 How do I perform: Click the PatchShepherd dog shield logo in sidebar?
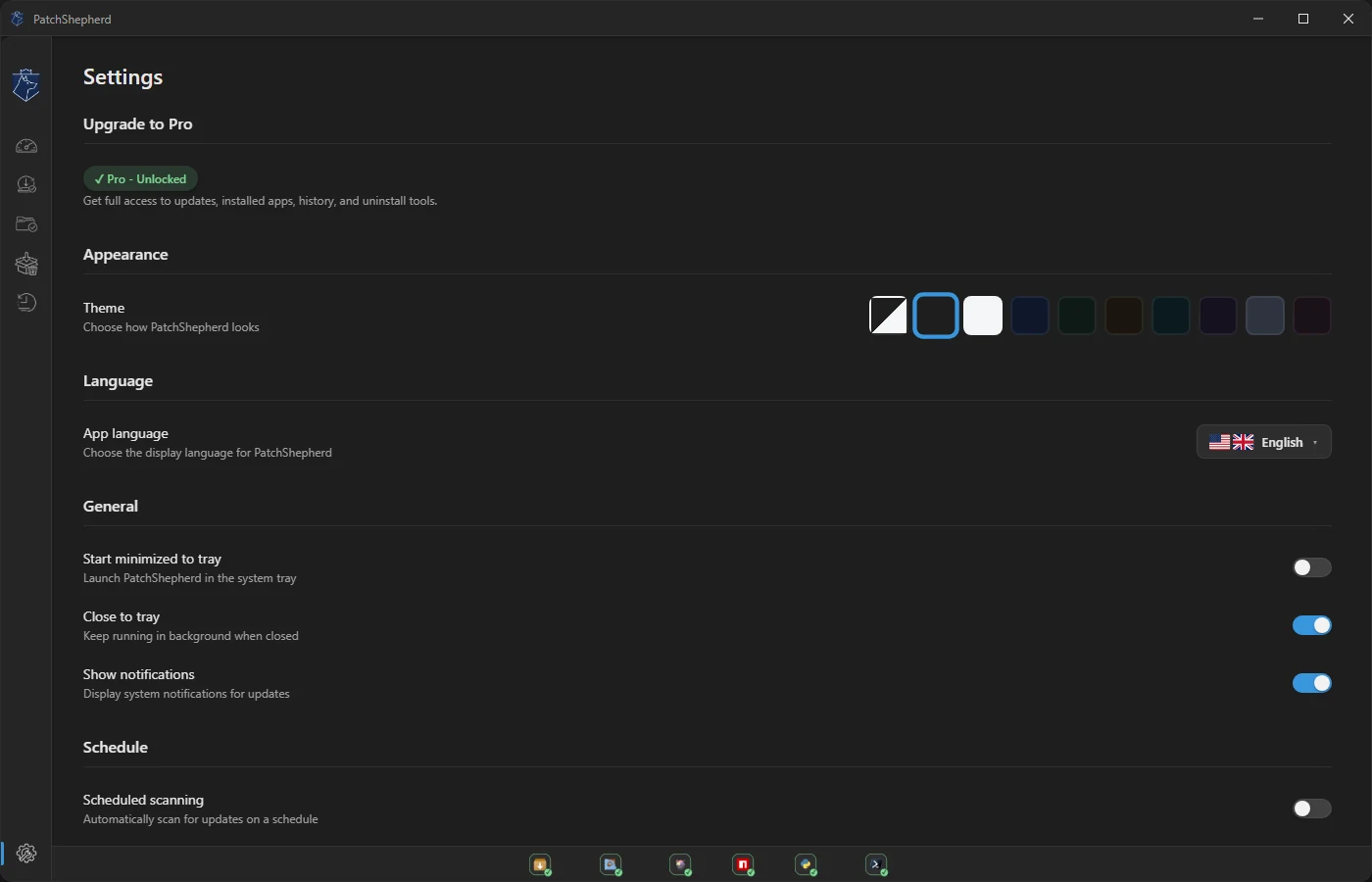(x=26, y=84)
